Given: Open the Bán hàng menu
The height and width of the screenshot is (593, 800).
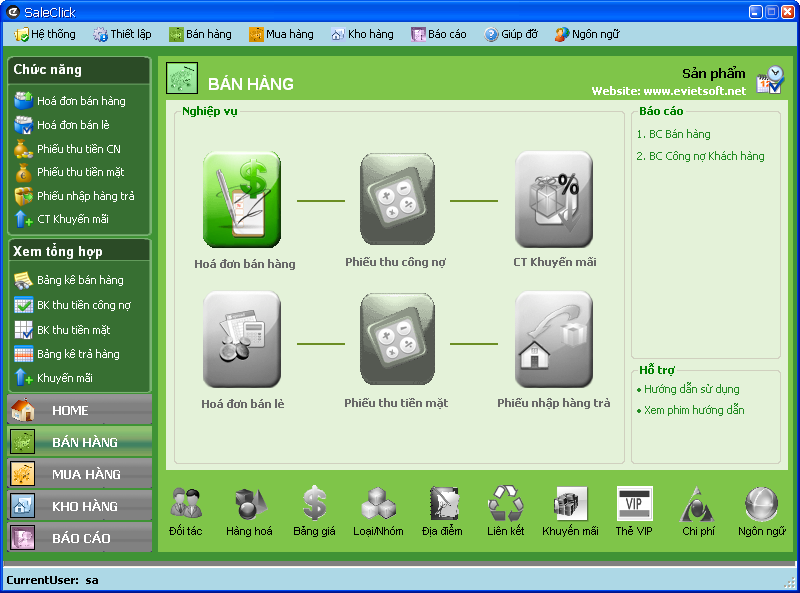Looking at the screenshot, I should coord(201,34).
